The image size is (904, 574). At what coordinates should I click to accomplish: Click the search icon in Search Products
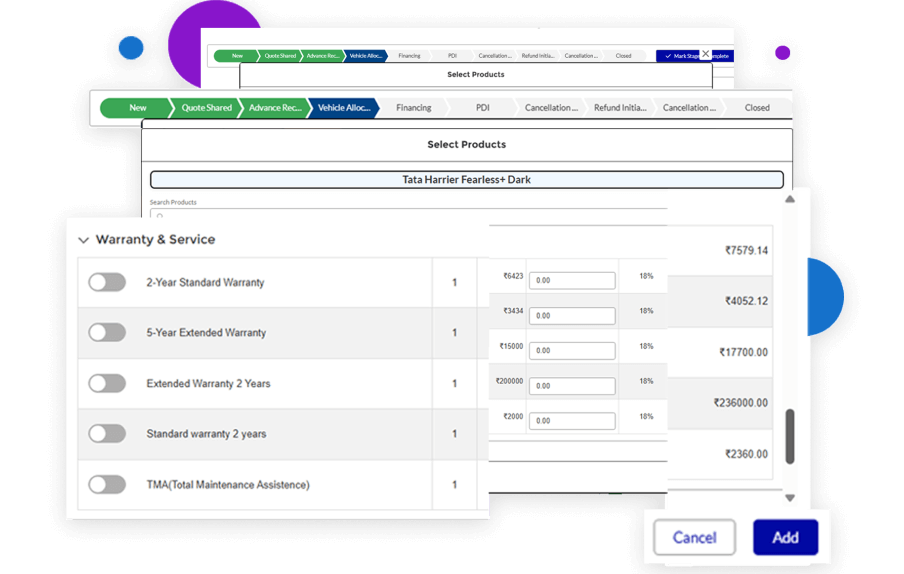pos(158,214)
